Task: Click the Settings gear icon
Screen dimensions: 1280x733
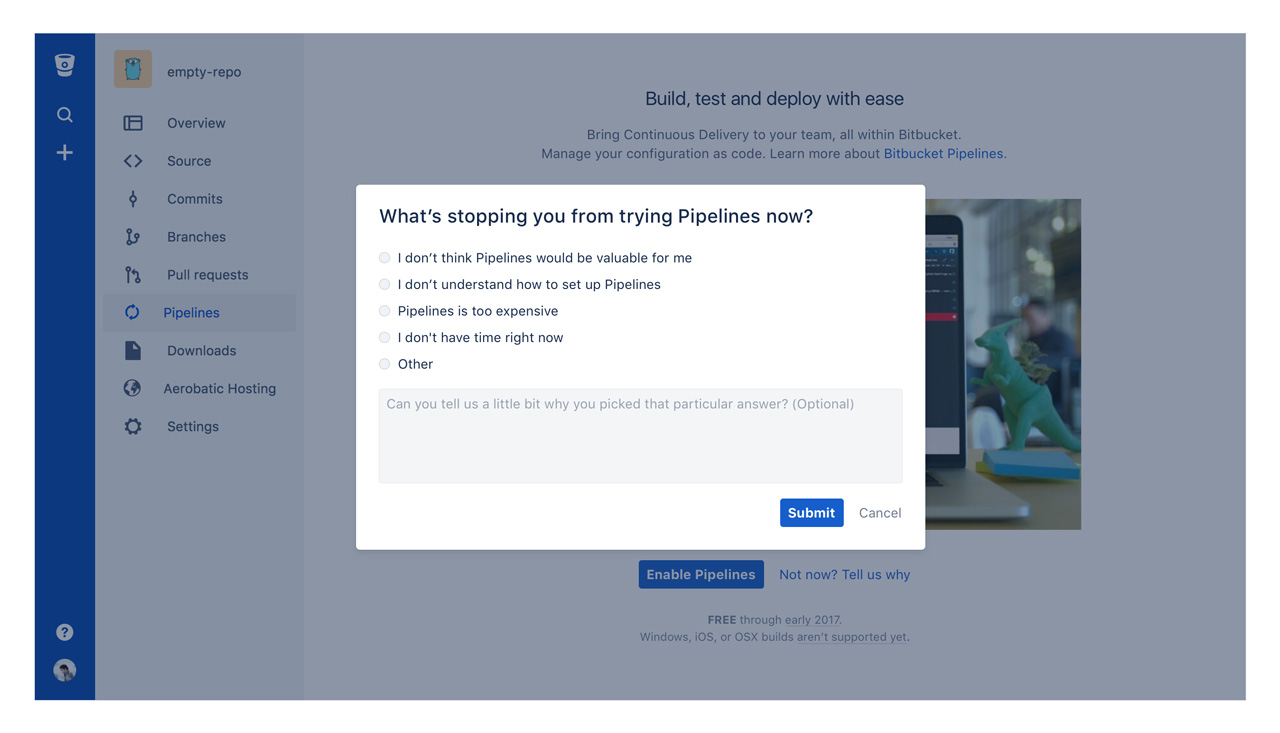Action: coord(133,427)
